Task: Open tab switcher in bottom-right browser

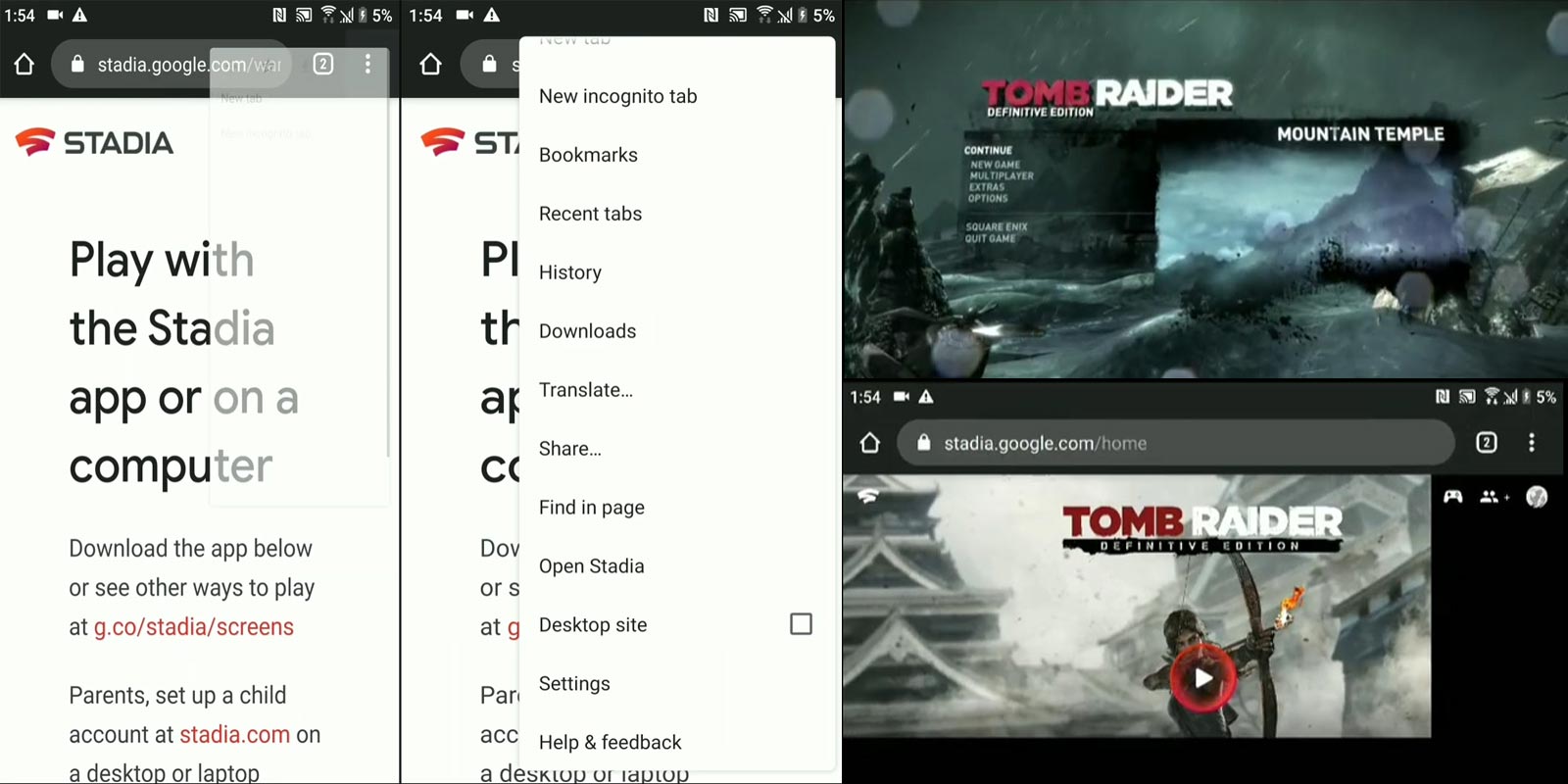Action: (1487, 443)
